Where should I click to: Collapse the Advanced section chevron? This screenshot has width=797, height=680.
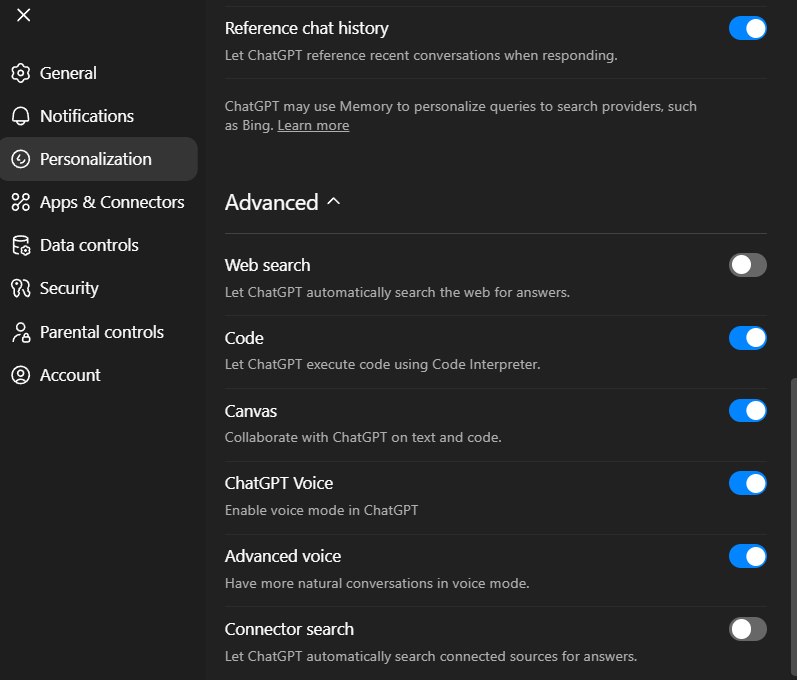point(333,202)
